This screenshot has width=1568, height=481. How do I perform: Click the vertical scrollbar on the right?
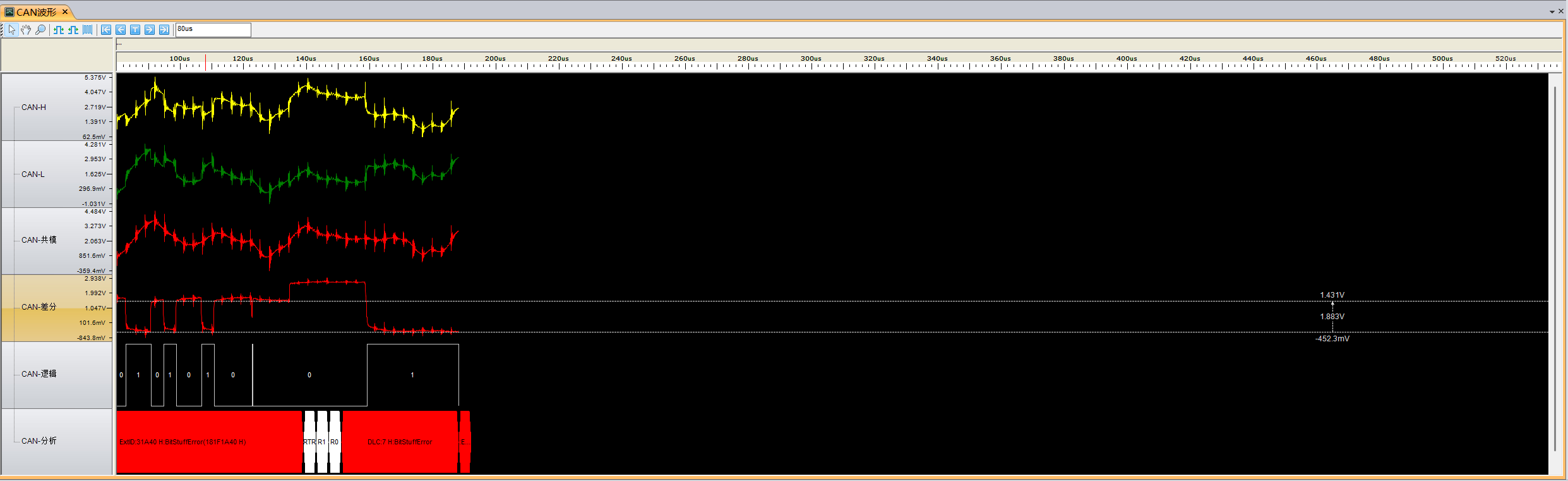coord(1554,269)
